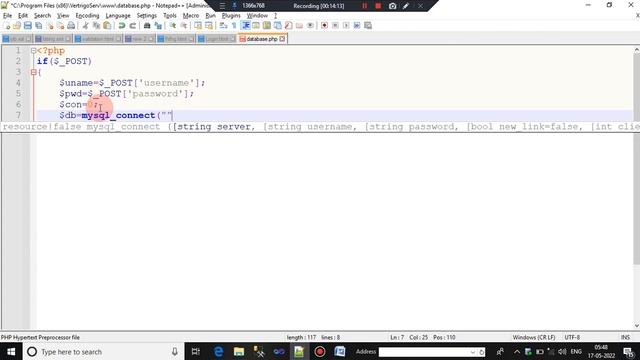Open Function List panel icon
The image size is (640, 360).
click(x=289, y=25)
